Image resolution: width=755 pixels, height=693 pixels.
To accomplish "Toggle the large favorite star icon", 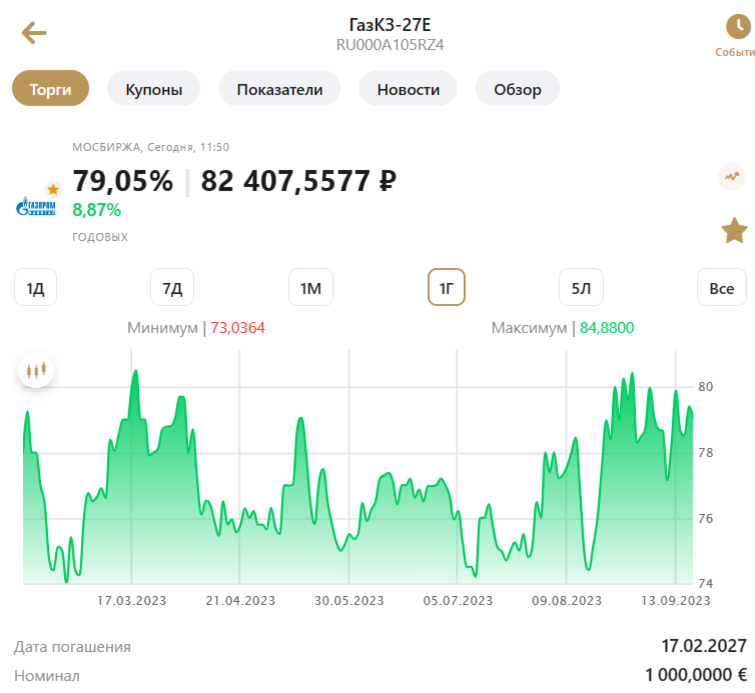I will click(x=734, y=230).
